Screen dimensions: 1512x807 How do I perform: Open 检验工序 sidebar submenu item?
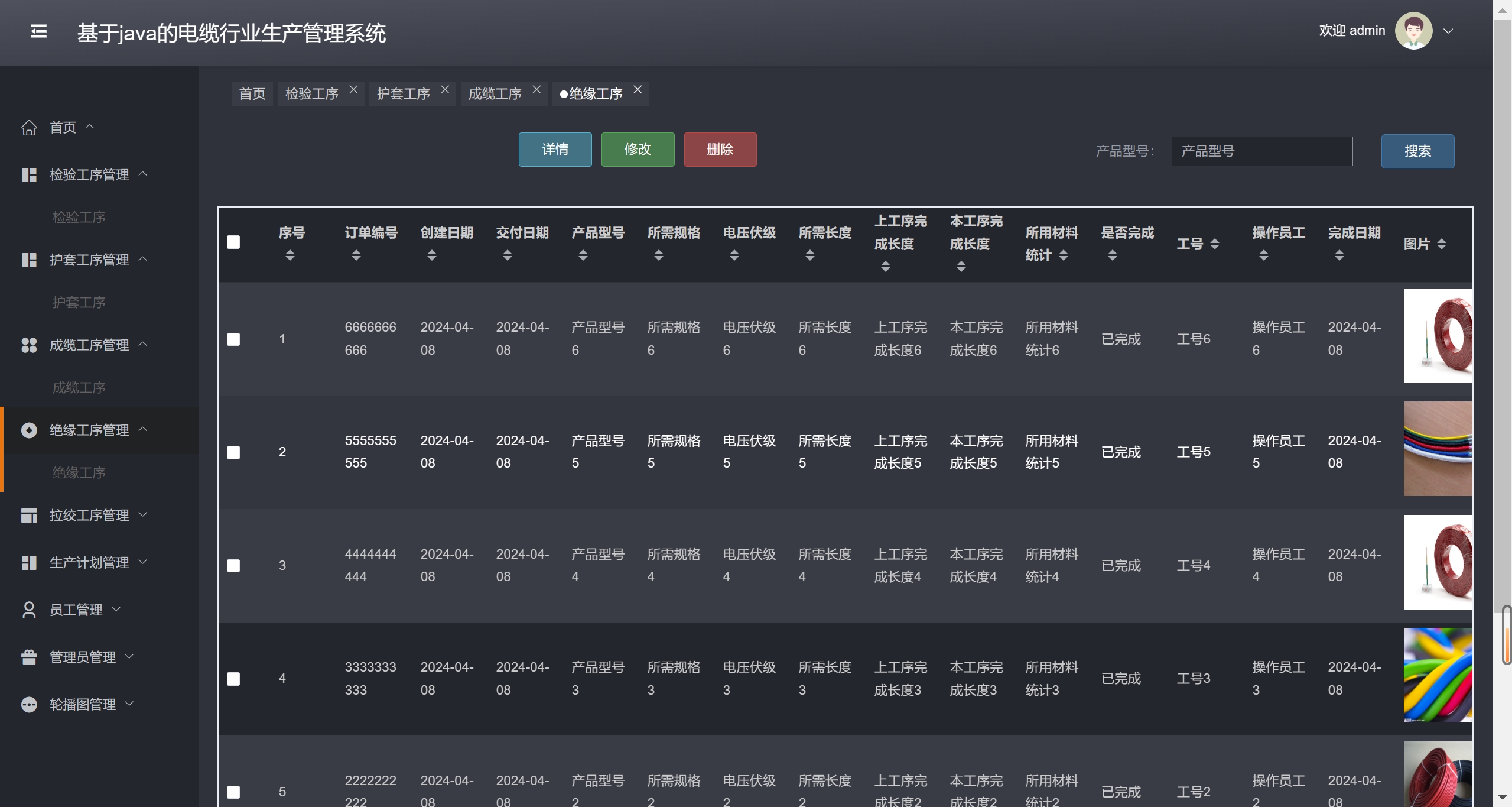[79, 218]
